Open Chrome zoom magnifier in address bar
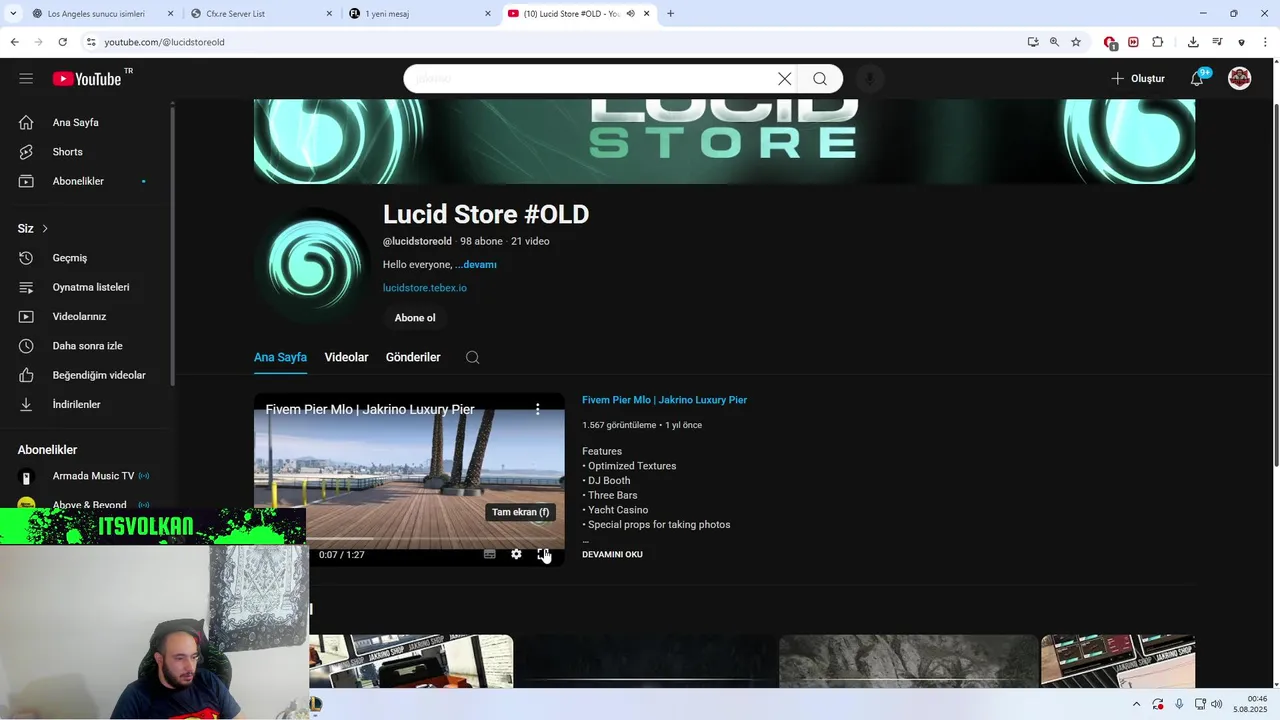Viewport: 1280px width, 720px height. 1054,42
